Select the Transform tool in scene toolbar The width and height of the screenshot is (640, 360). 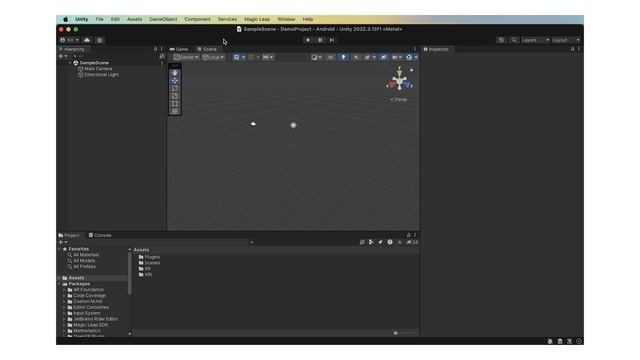pyautogui.click(x=175, y=111)
